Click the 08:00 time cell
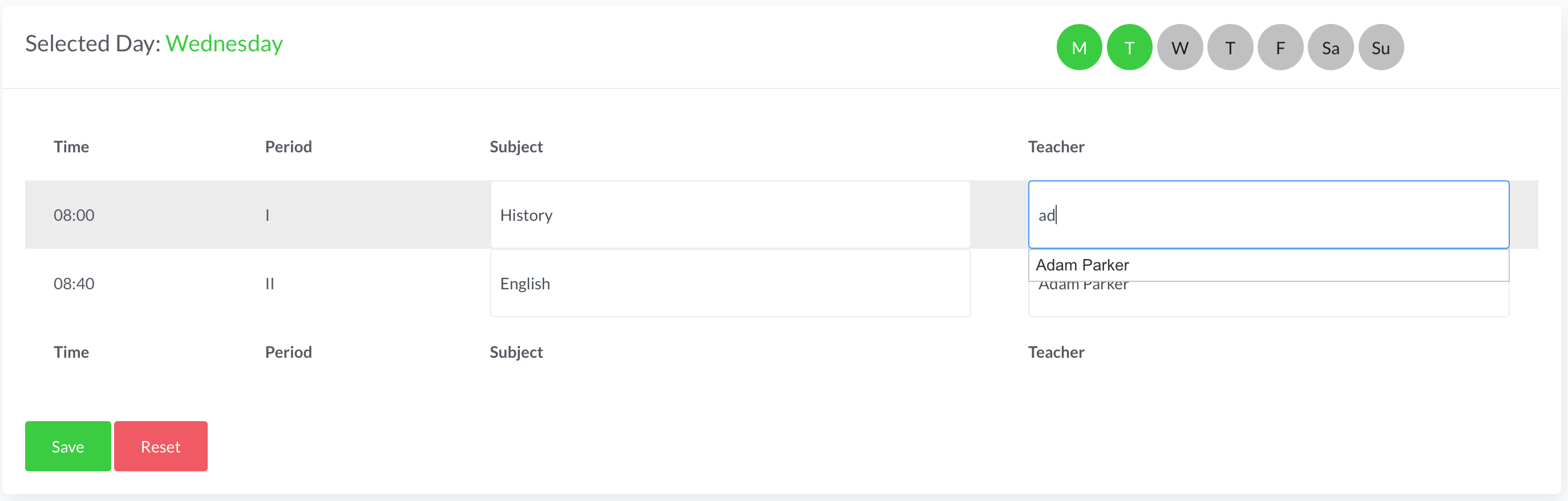The image size is (1568, 501). click(x=74, y=215)
